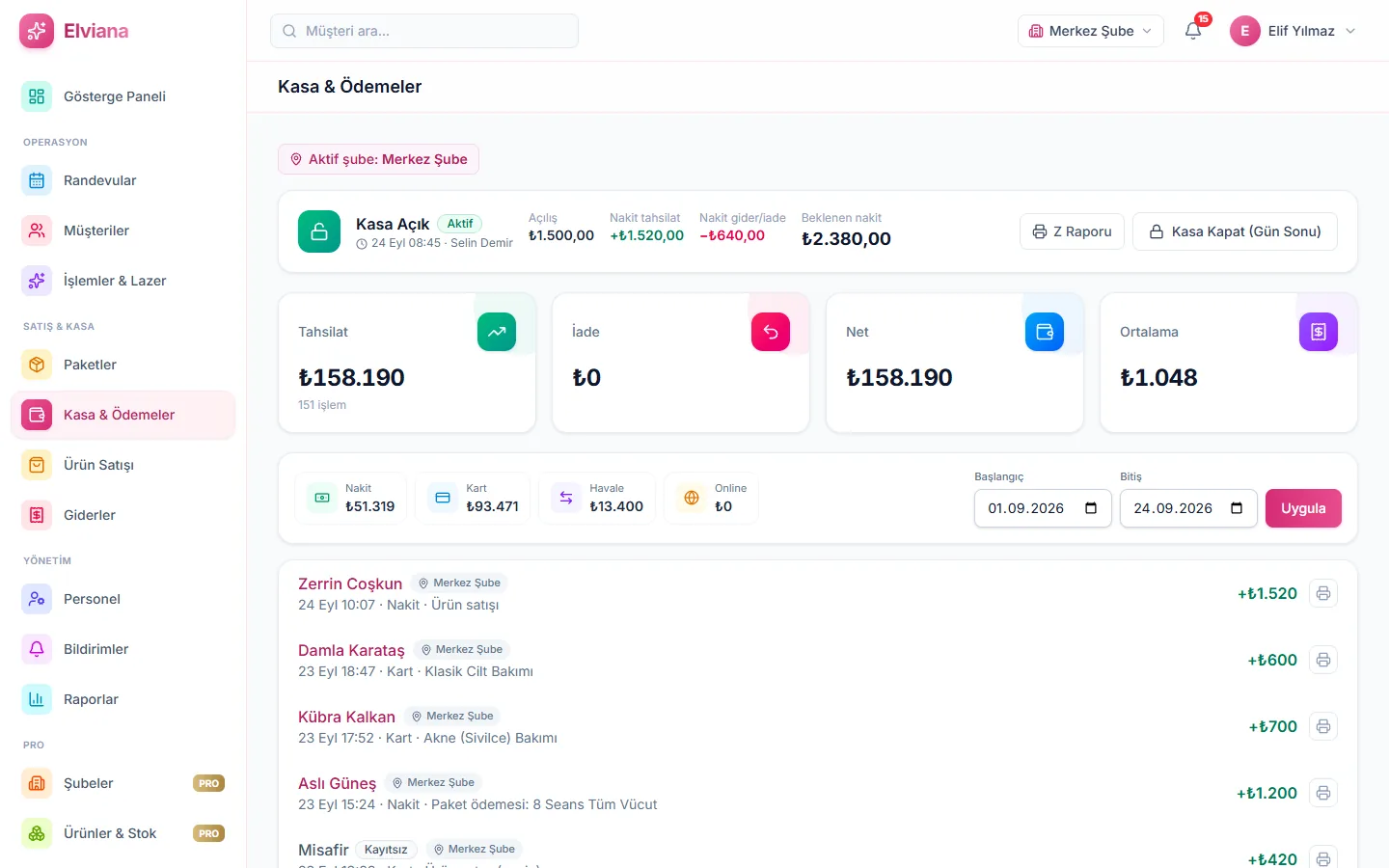Open customer Zerrin Coşkun link
1389x868 pixels.
click(x=350, y=583)
